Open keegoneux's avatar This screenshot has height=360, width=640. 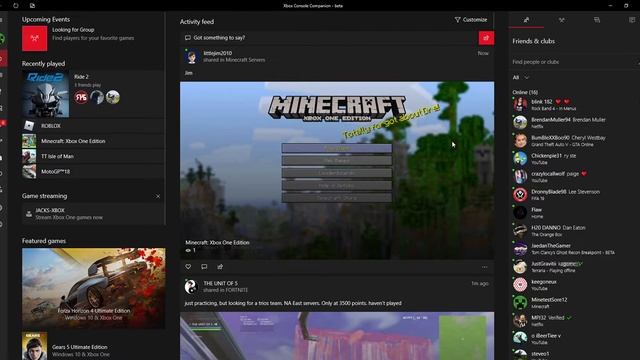click(520, 284)
